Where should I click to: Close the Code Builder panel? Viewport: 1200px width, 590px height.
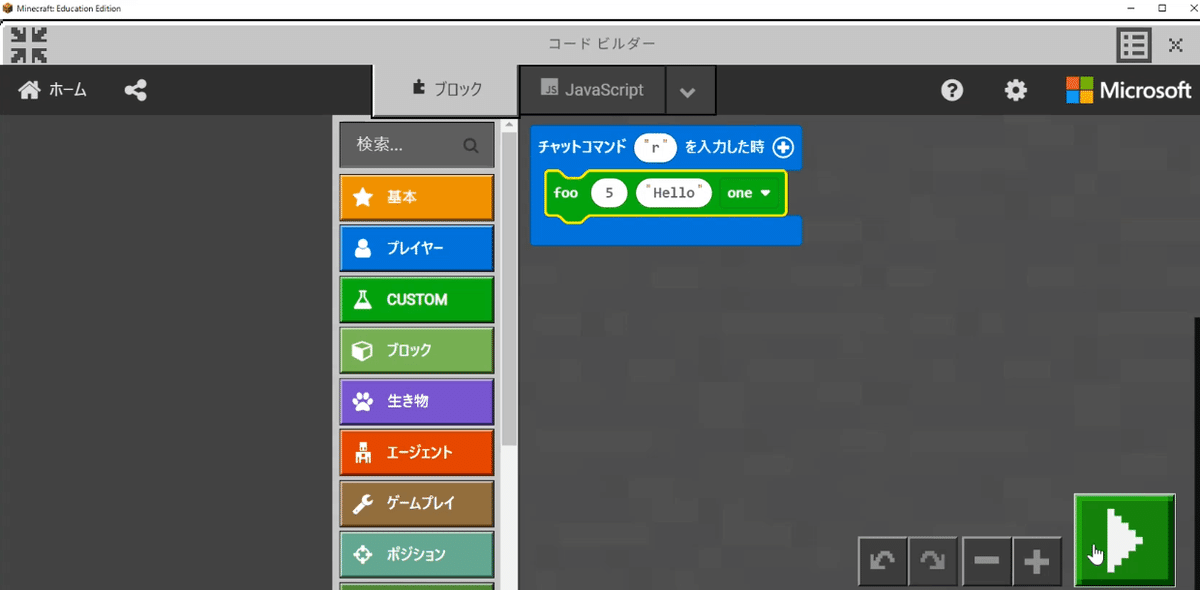click(1176, 45)
